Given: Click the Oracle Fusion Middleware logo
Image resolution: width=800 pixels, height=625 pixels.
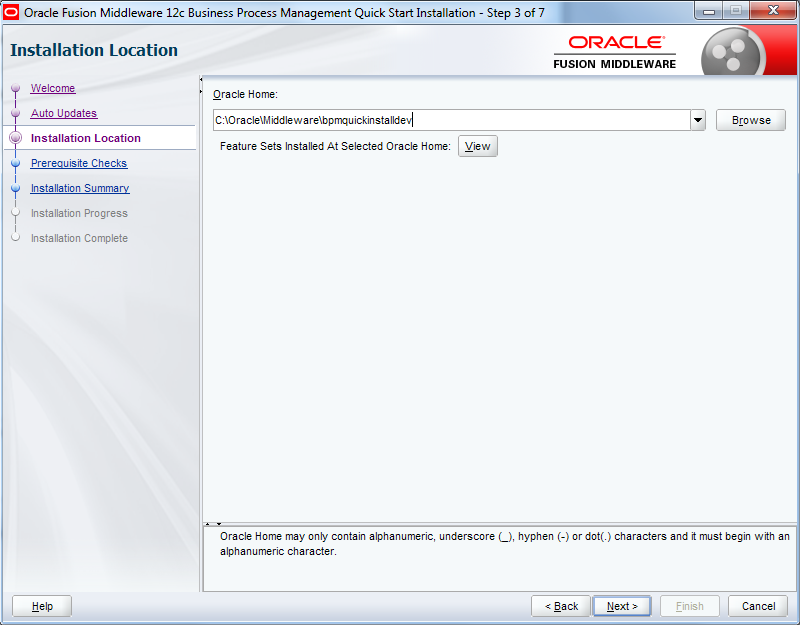Looking at the screenshot, I should [x=614, y=52].
